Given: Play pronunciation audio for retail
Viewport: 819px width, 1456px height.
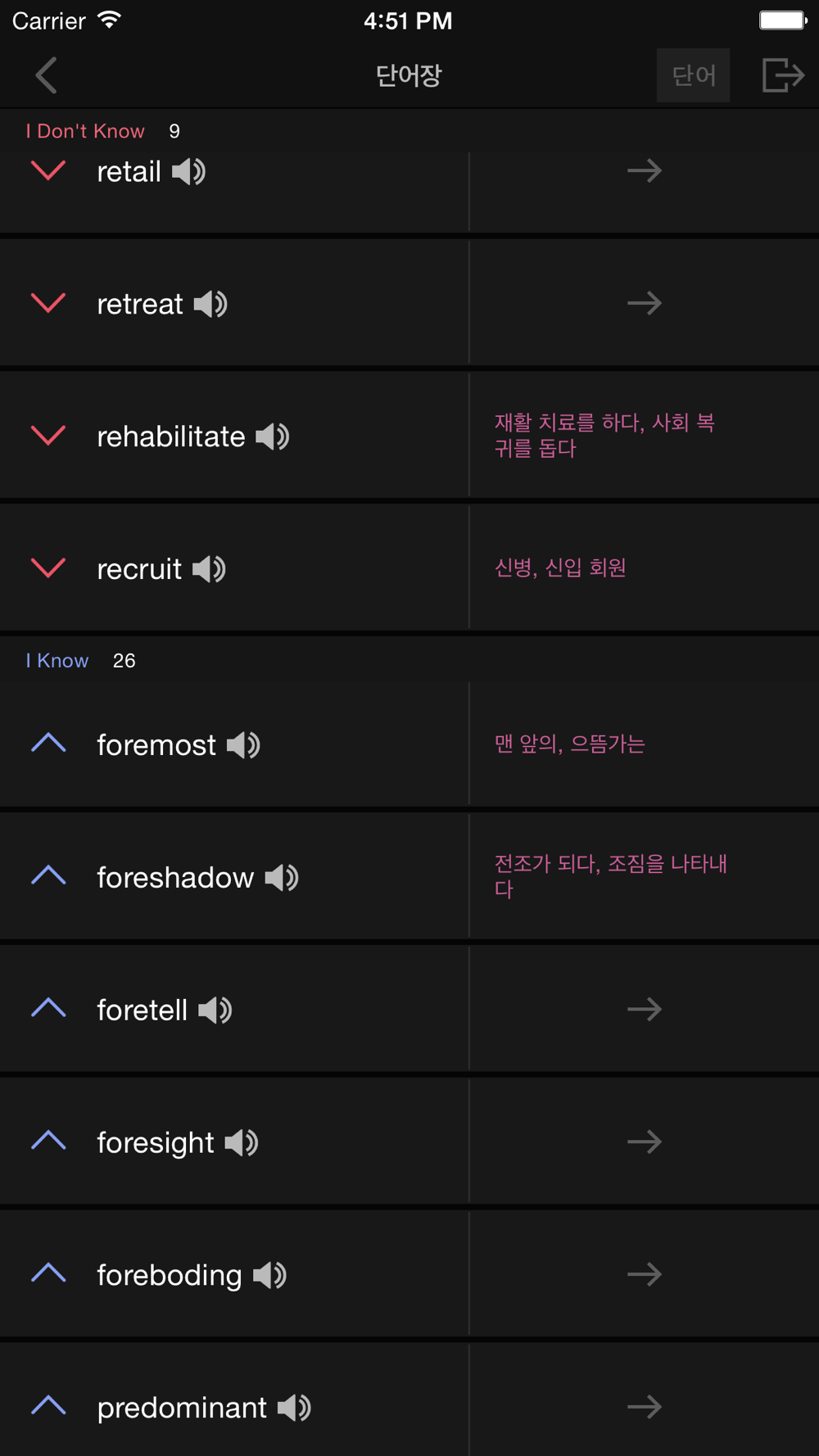Looking at the screenshot, I should click(x=188, y=172).
